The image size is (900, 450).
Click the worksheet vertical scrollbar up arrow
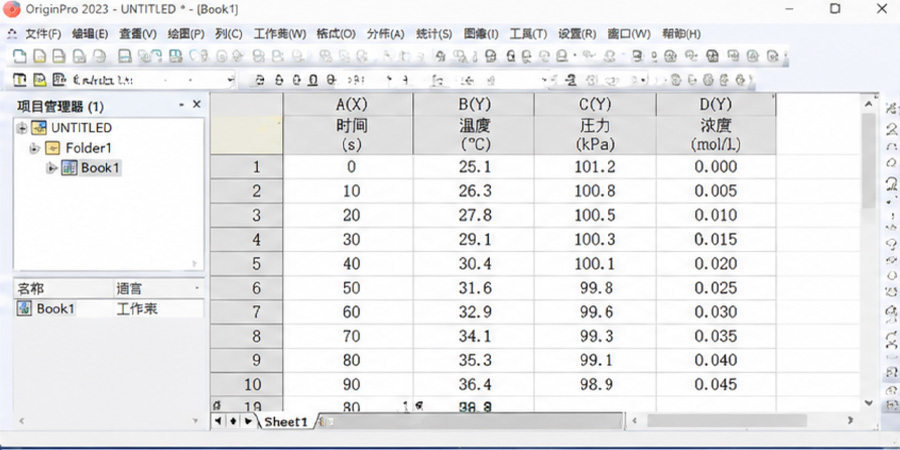868,104
